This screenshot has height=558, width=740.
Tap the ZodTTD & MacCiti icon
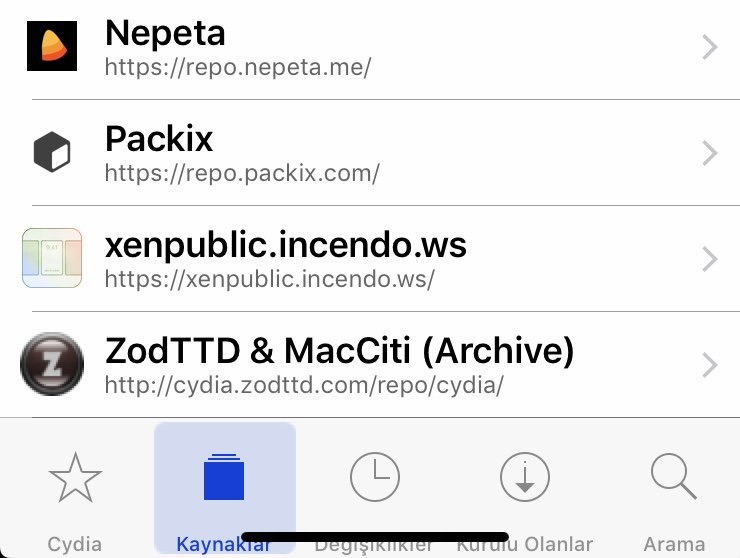[x=51, y=365]
